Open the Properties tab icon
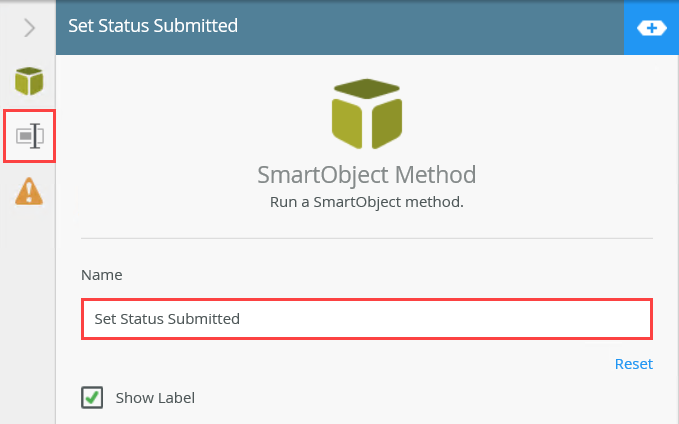Screen dimensions: 679x424 [29, 136]
